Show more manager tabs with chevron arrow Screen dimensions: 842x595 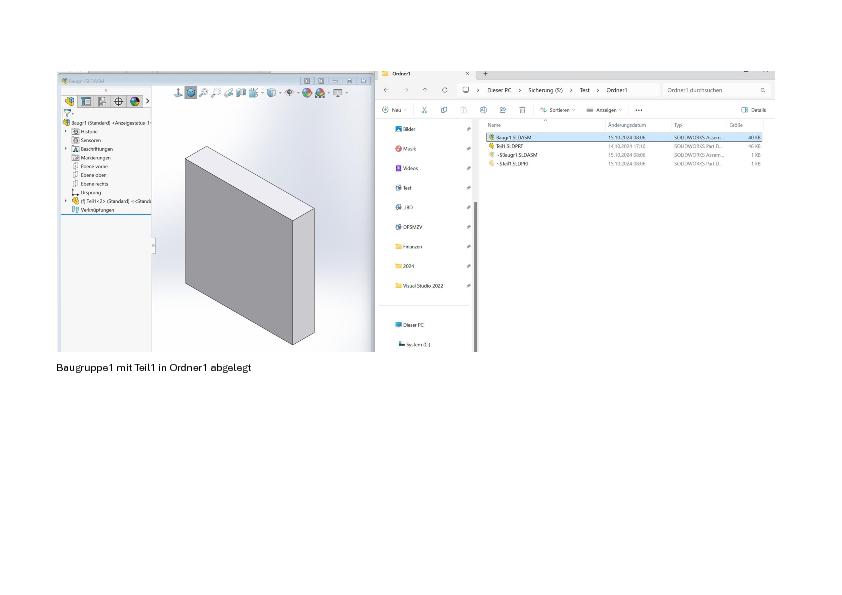pos(148,101)
